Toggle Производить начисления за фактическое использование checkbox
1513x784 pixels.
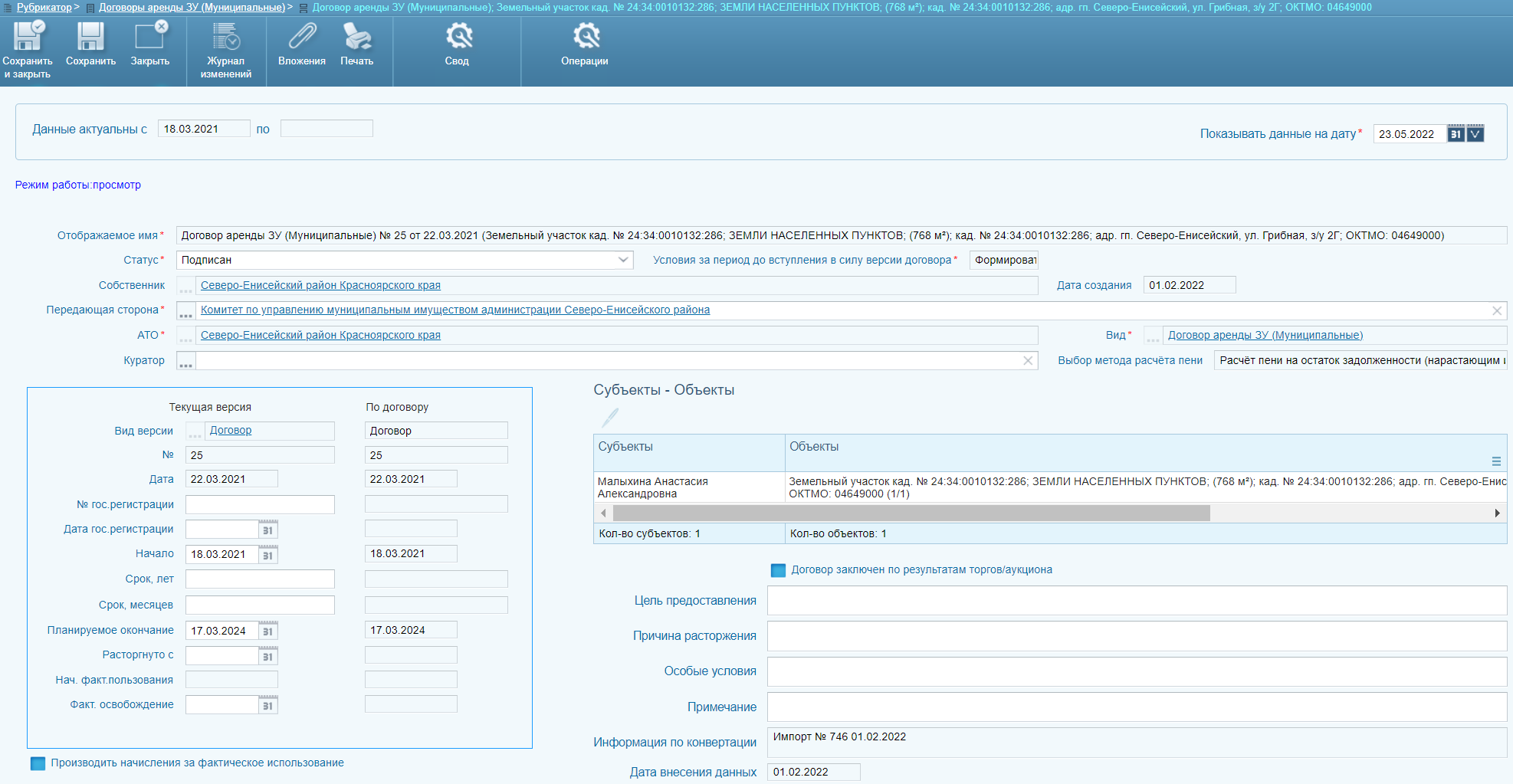38,763
